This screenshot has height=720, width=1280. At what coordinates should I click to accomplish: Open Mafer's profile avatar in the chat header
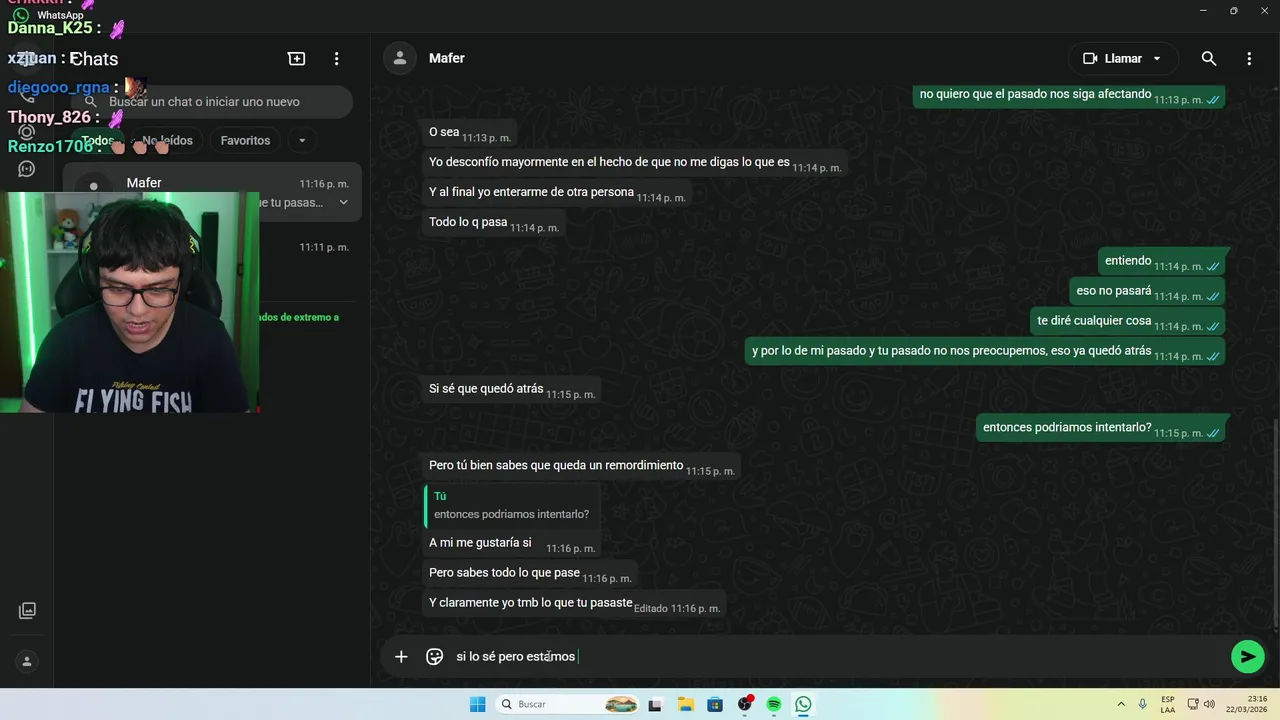[400, 58]
